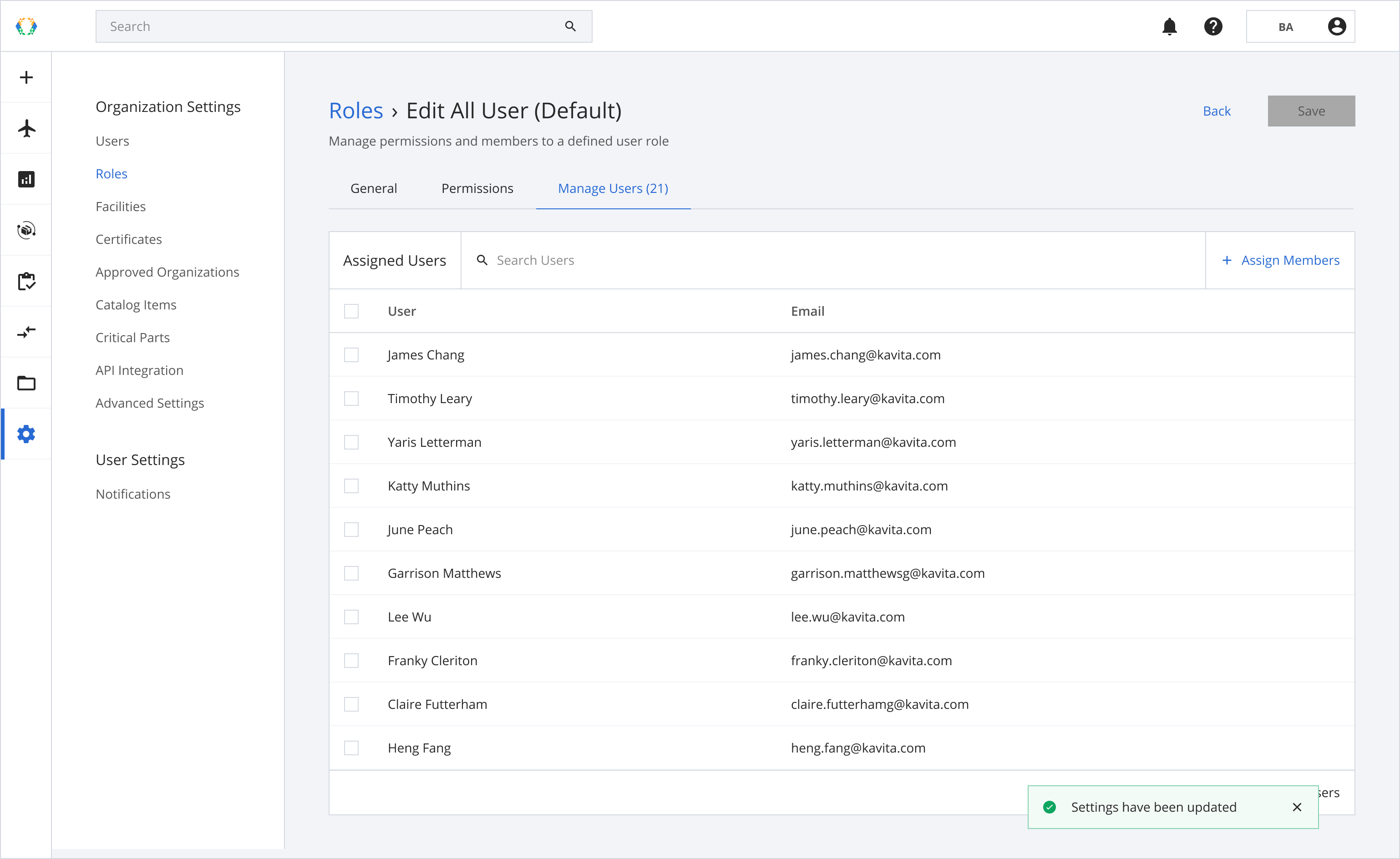The image size is (1400, 859).
Task: Open Certificates settings
Action: (x=129, y=239)
